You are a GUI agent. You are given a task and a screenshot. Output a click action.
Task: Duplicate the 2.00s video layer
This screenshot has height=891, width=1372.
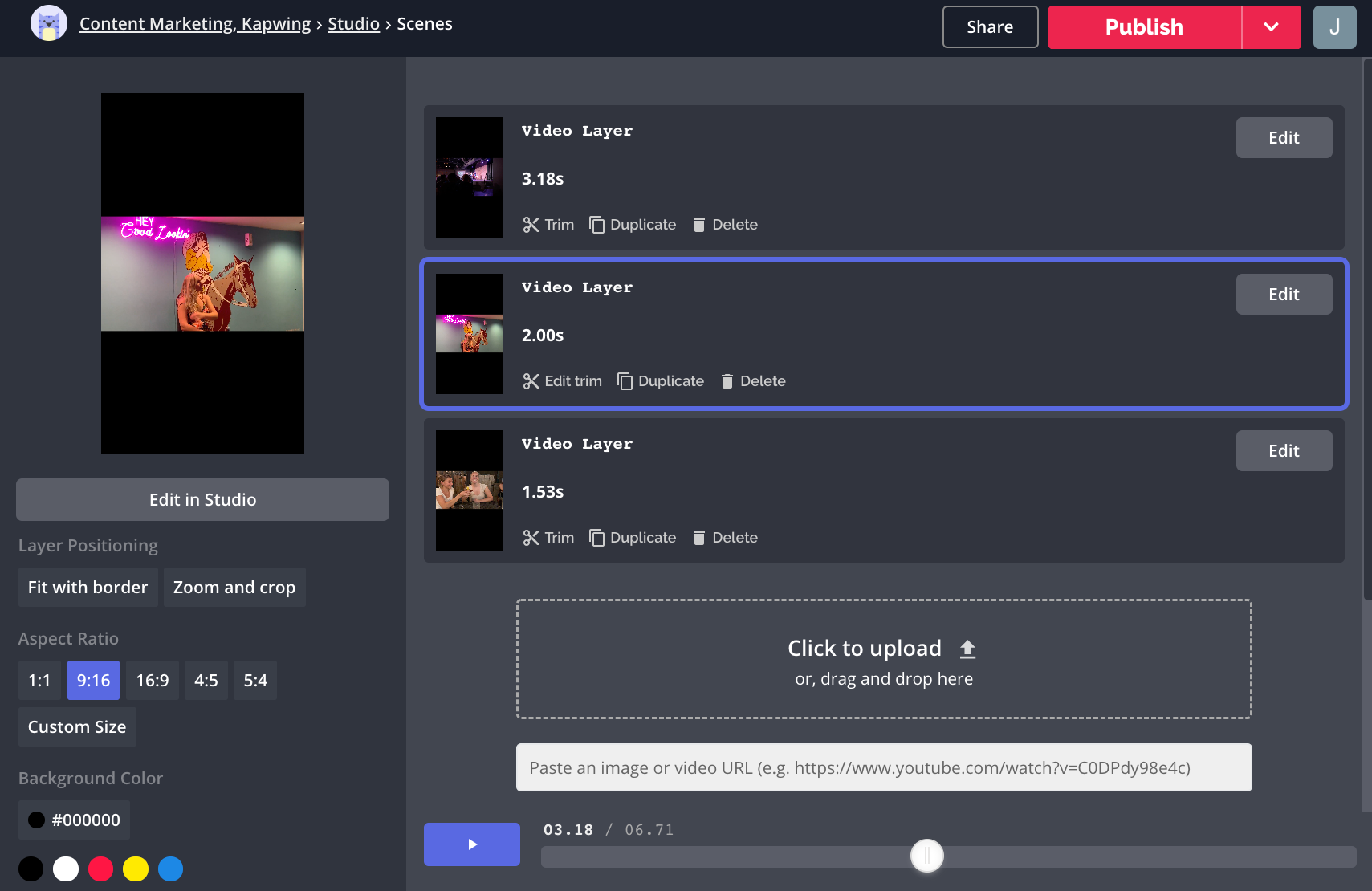[660, 381]
